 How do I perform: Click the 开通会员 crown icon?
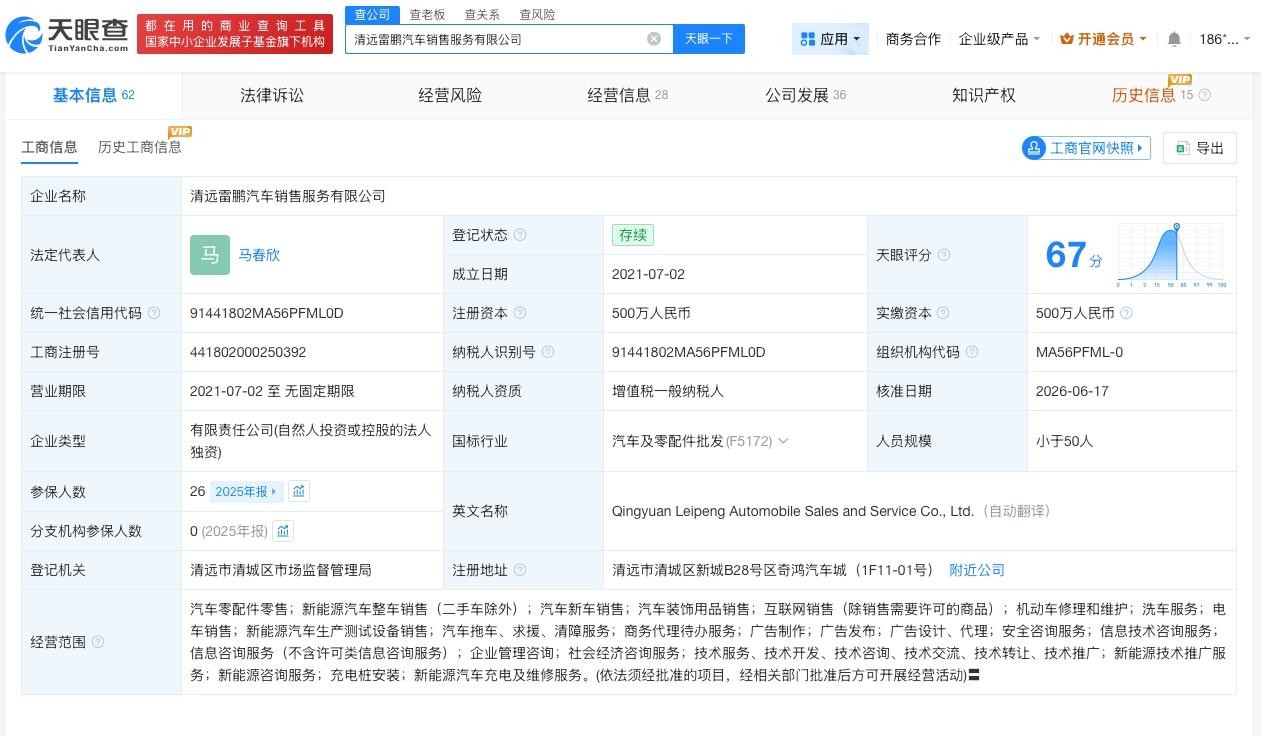pyautogui.click(x=1066, y=39)
